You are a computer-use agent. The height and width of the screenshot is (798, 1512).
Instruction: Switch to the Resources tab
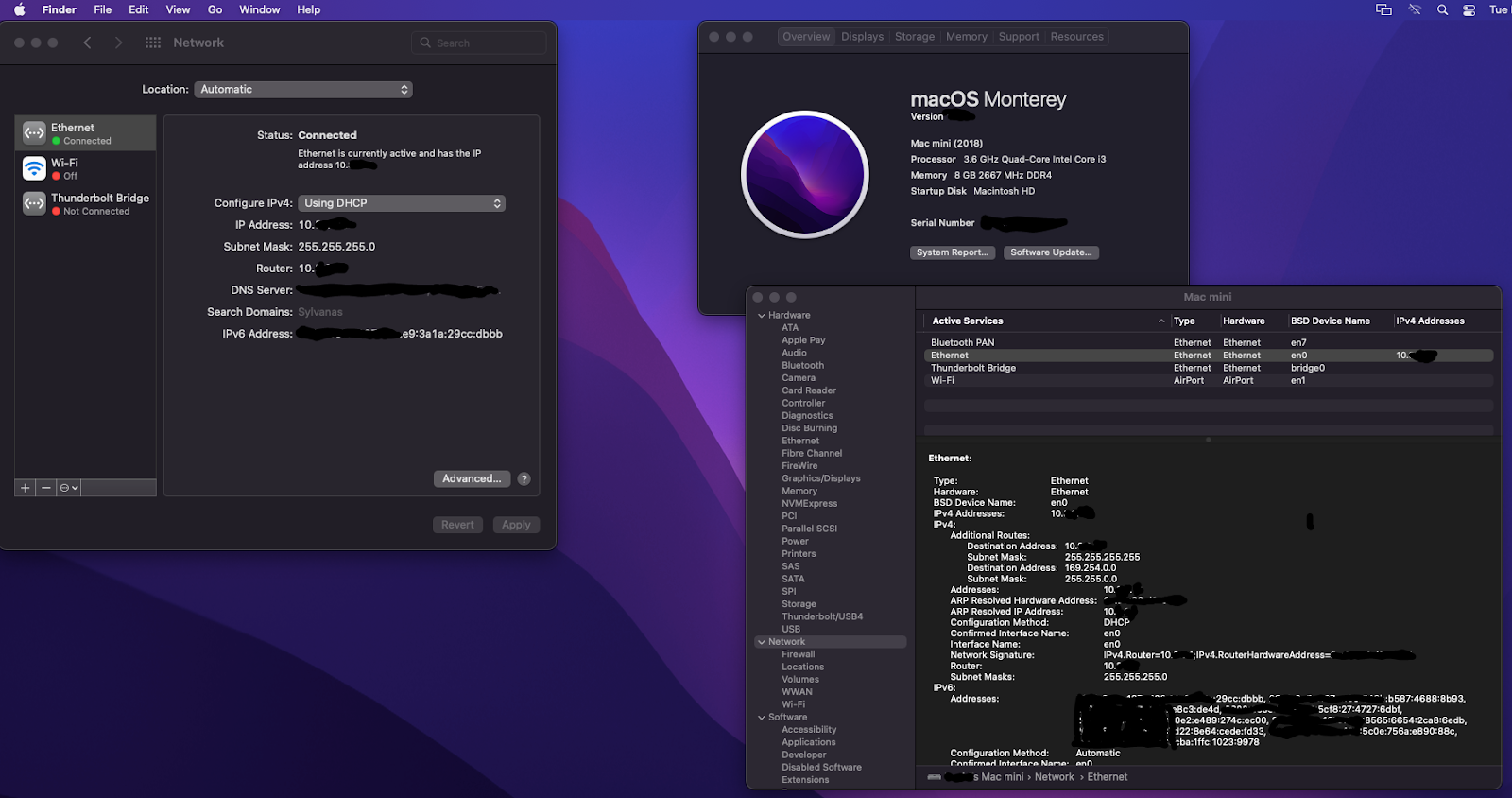click(x=1077, y=37)
